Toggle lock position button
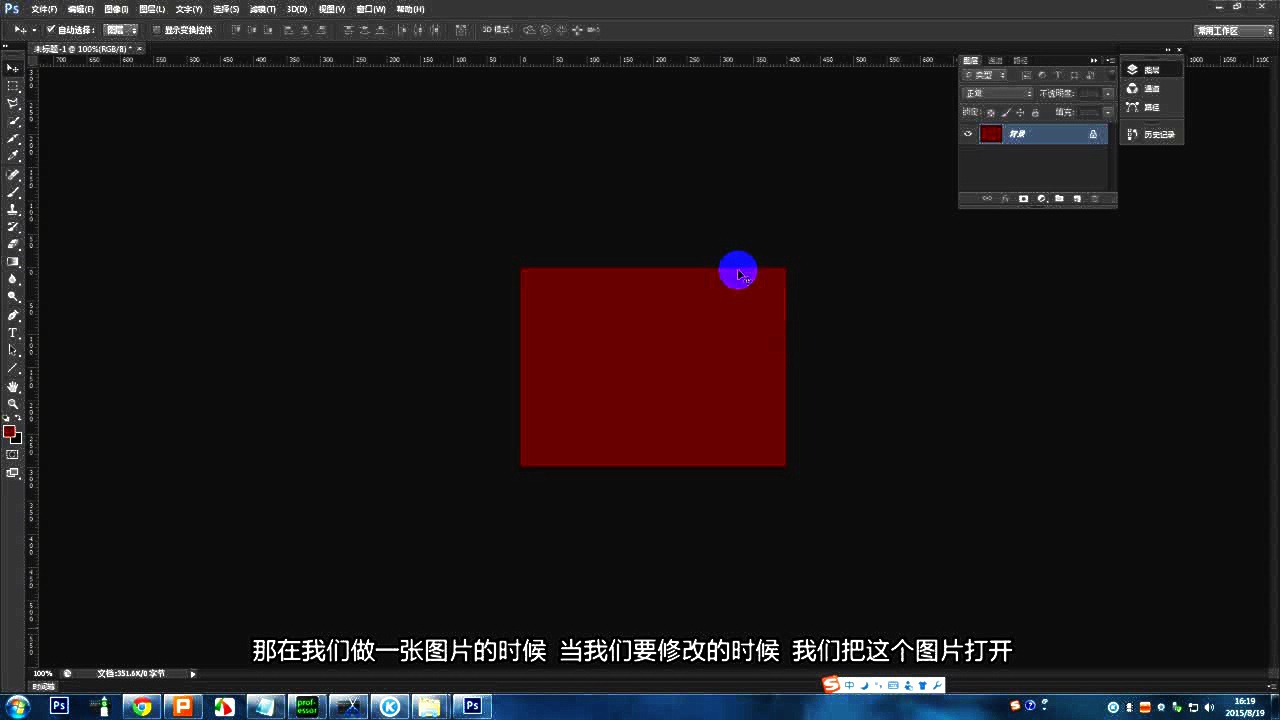Screen dimensions: 1280x720 (1020, 113)
